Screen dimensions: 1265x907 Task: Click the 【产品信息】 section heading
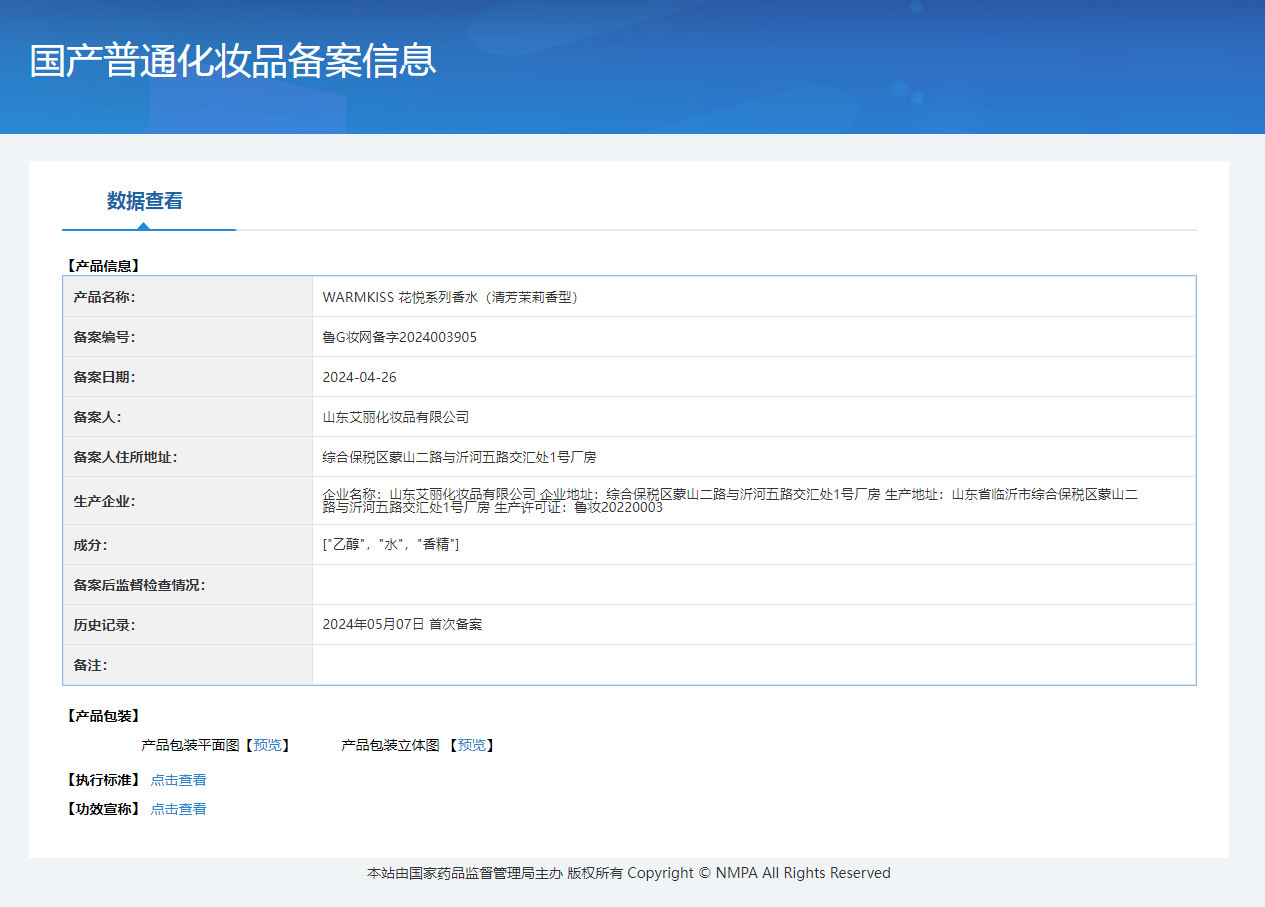[103, 266]
